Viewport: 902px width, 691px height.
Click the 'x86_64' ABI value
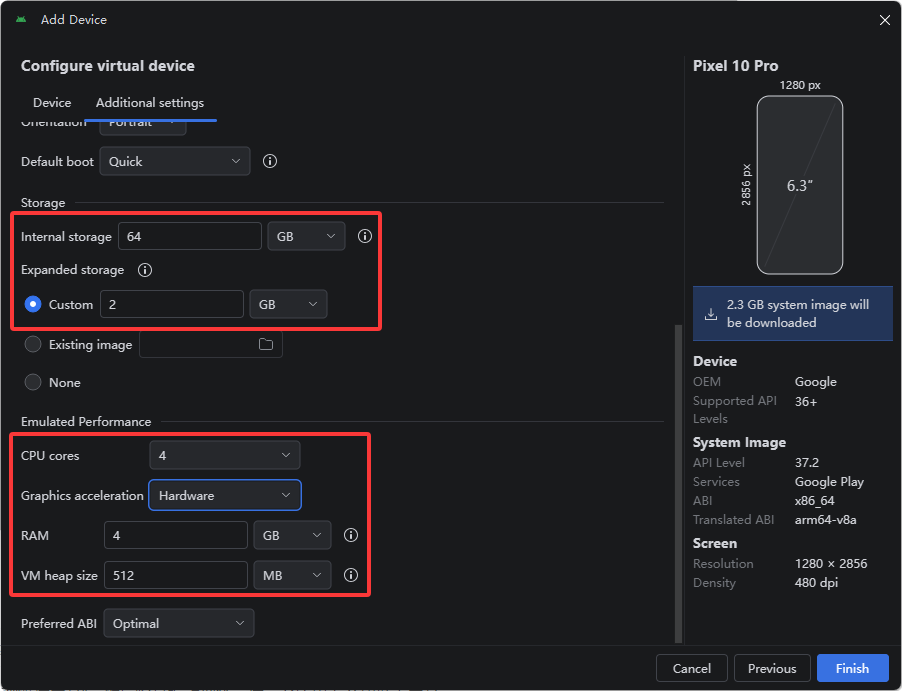815,501
